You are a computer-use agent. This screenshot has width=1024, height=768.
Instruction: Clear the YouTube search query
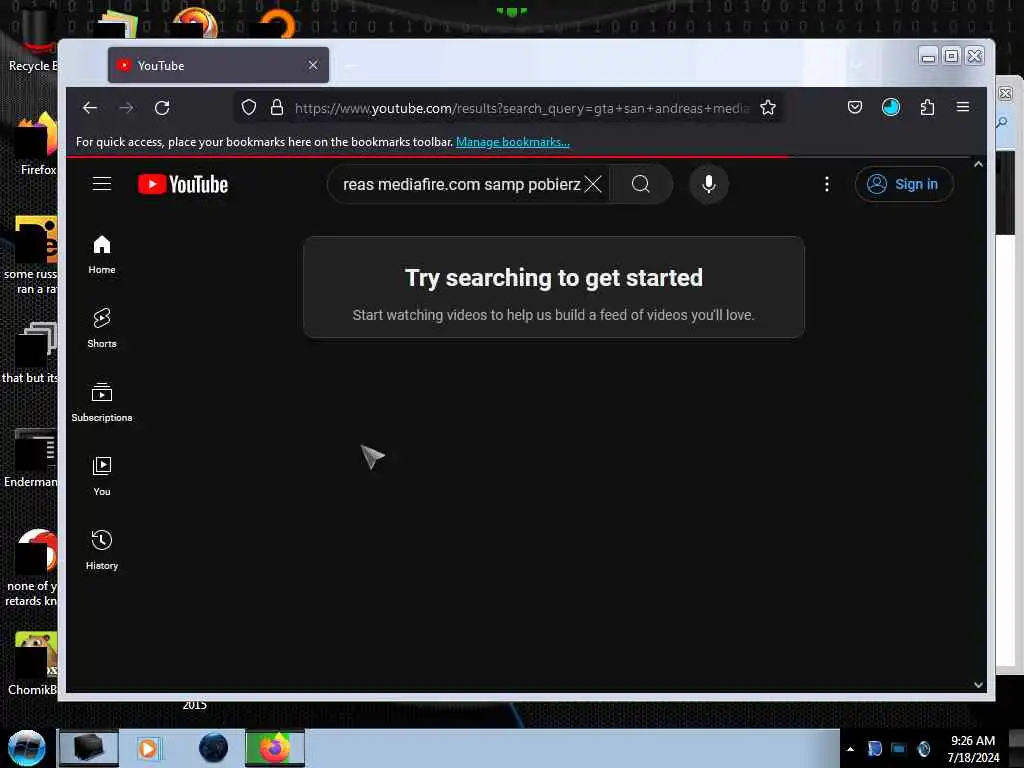[x=593, y=184]
